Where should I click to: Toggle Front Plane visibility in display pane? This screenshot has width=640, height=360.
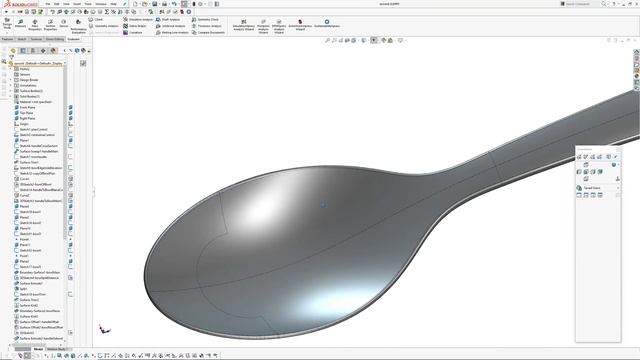(71, 107)
